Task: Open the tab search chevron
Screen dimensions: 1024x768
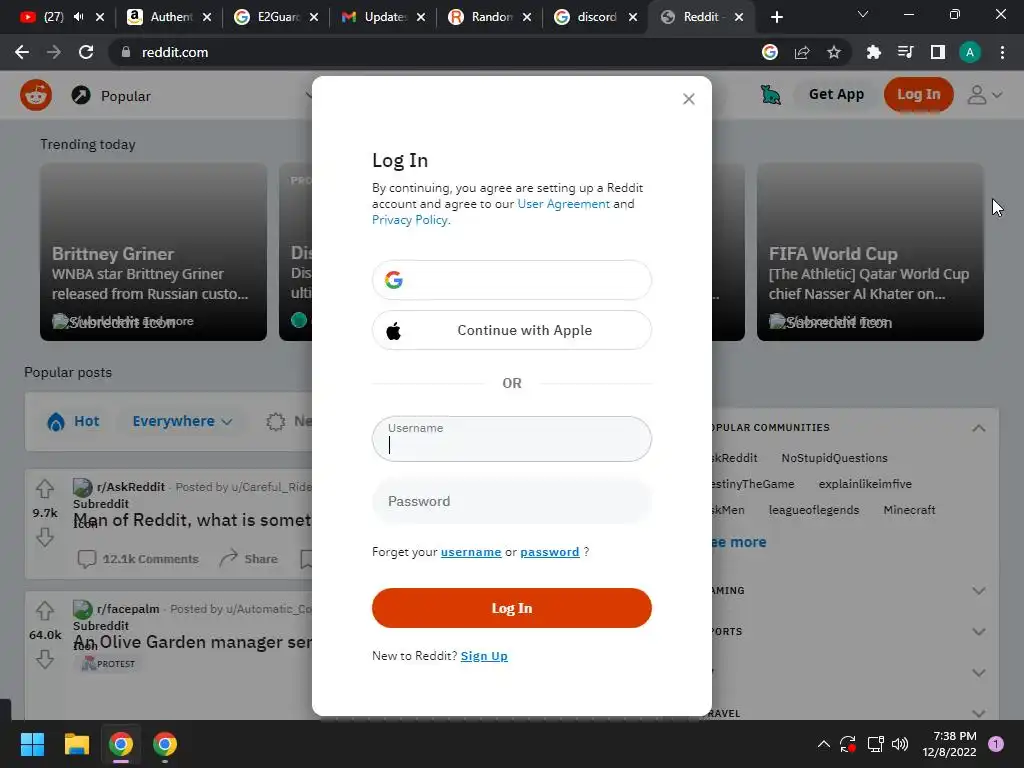Action: (x=863, y=14)
